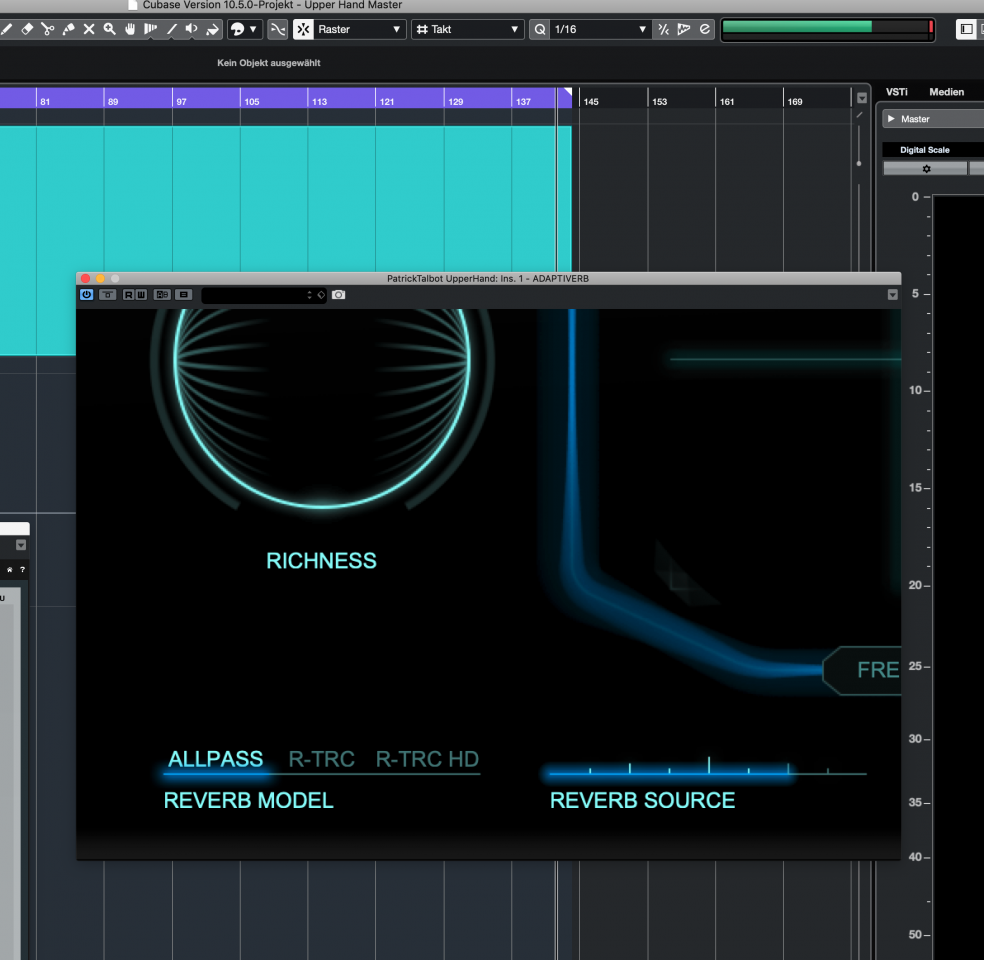Switch A/B settings comparison button
The height and width of the screenshot is (960, 984).
pyautogui.click(x=162, y=294)
